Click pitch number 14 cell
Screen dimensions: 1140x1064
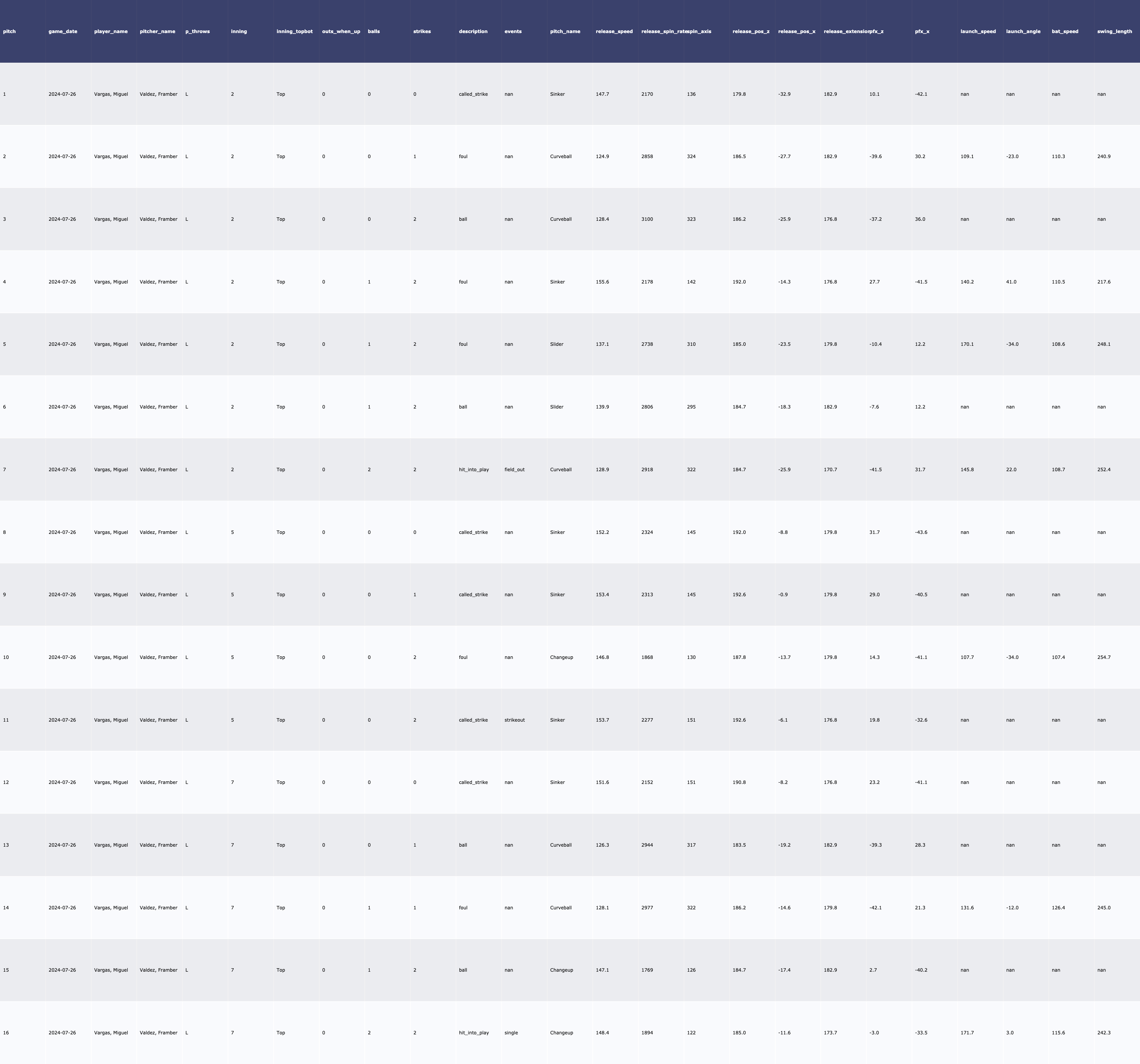pos(6,908)
